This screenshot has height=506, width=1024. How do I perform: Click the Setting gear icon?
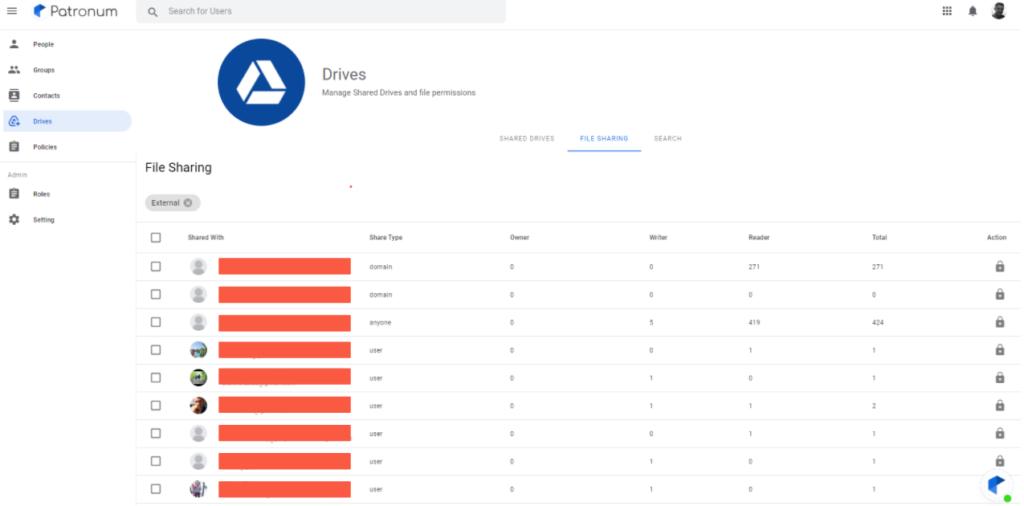[x=14, y=220]
